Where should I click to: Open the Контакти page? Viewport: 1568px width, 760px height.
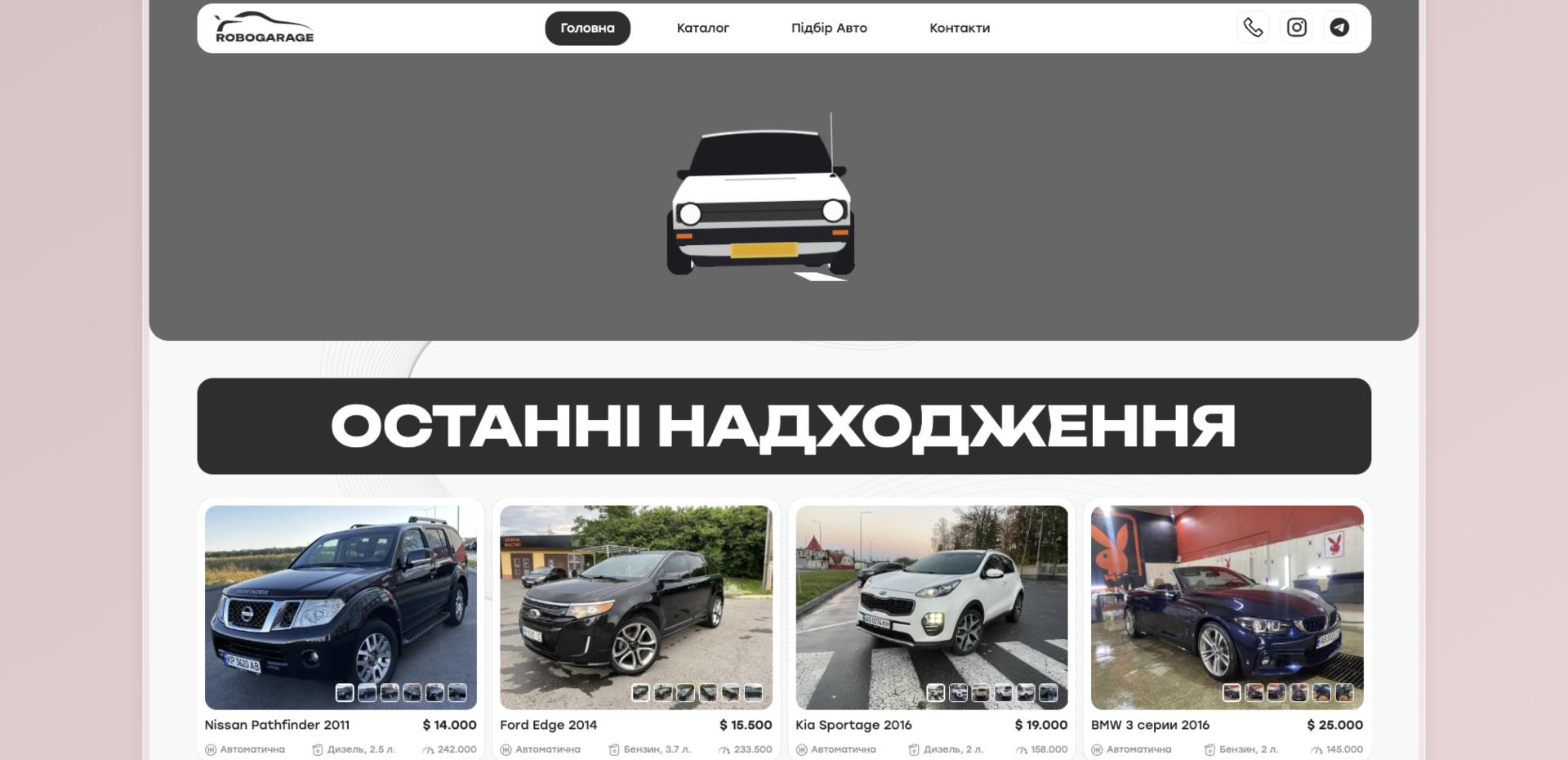coord(959,28)
